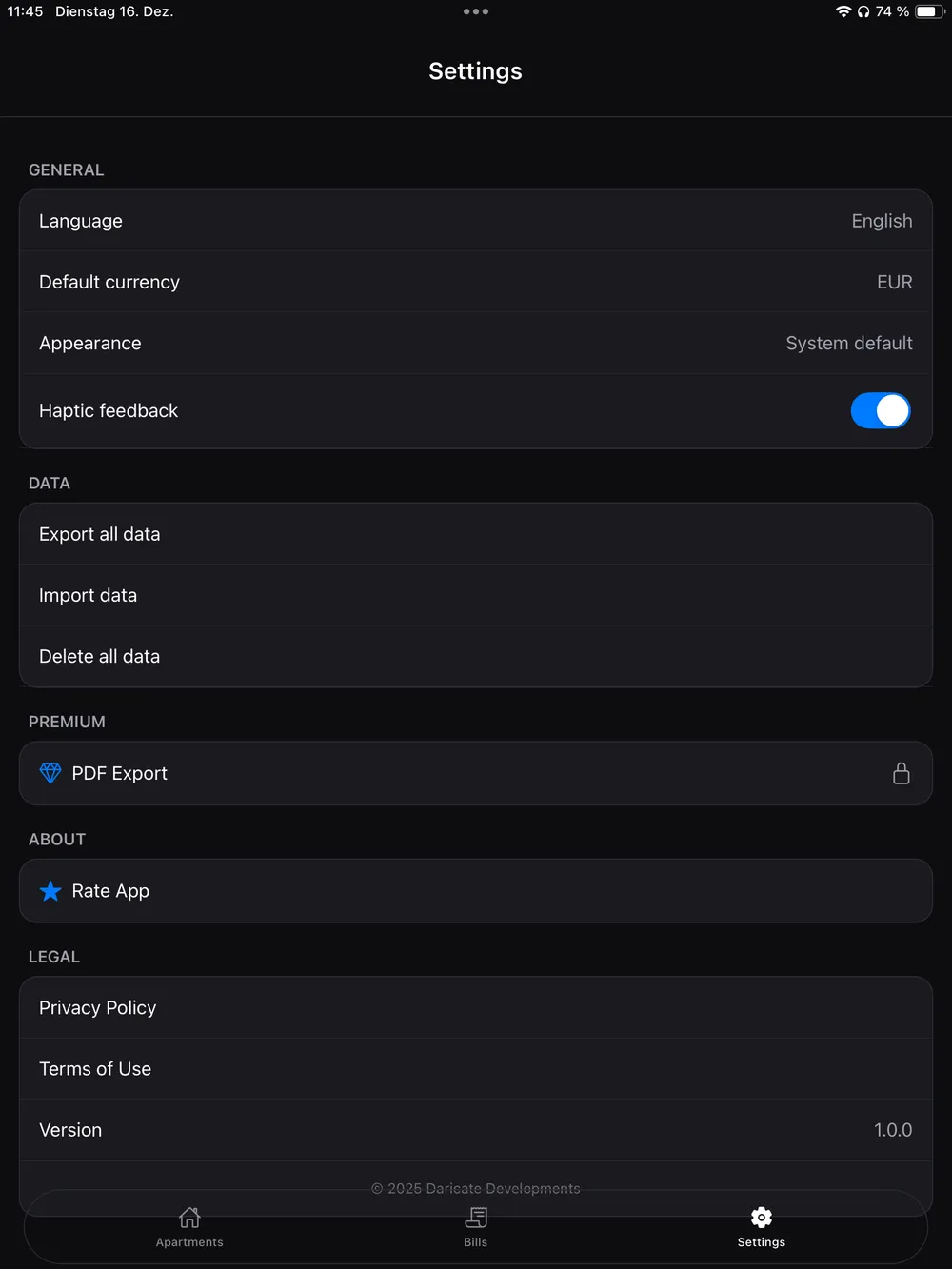Open the Privacy Policy link
The width and height of the screenshot is (952, 1269).
click(476, 1007)
